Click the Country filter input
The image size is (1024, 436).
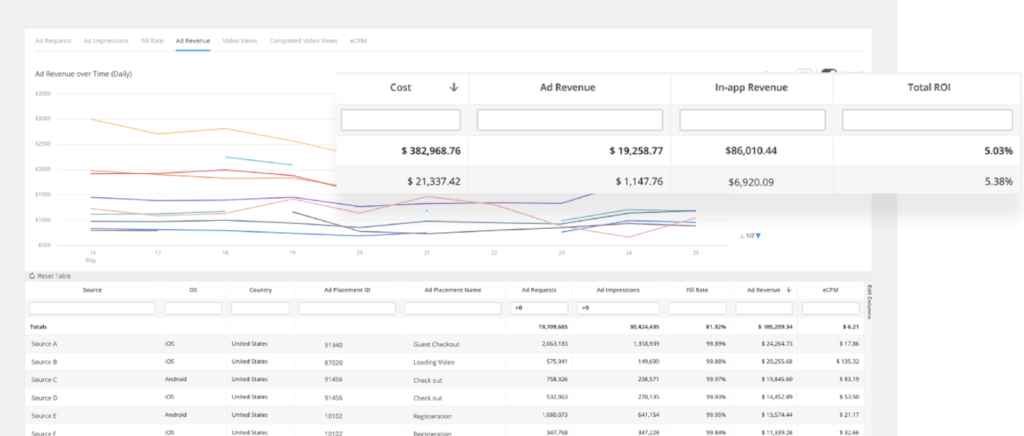[261, 308]
